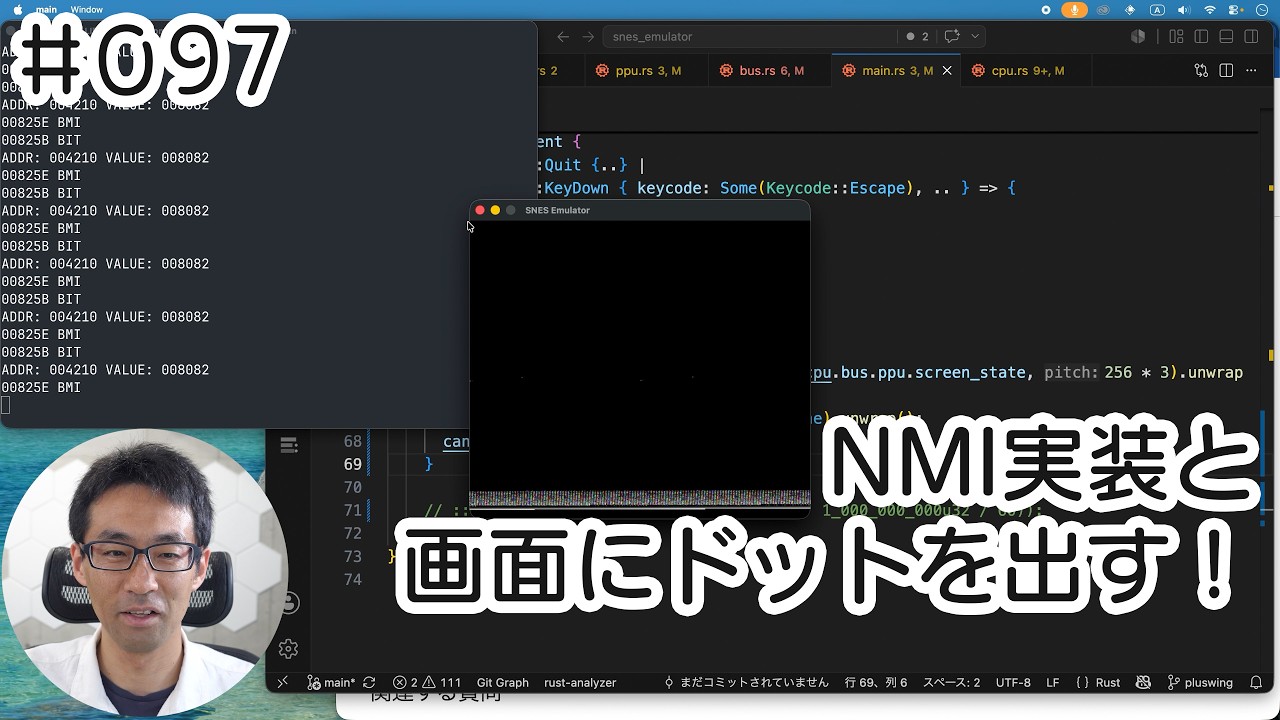This screenshot has width=1280, height=720.
Task: Open the main application menu
Action: tap(46, 9)
